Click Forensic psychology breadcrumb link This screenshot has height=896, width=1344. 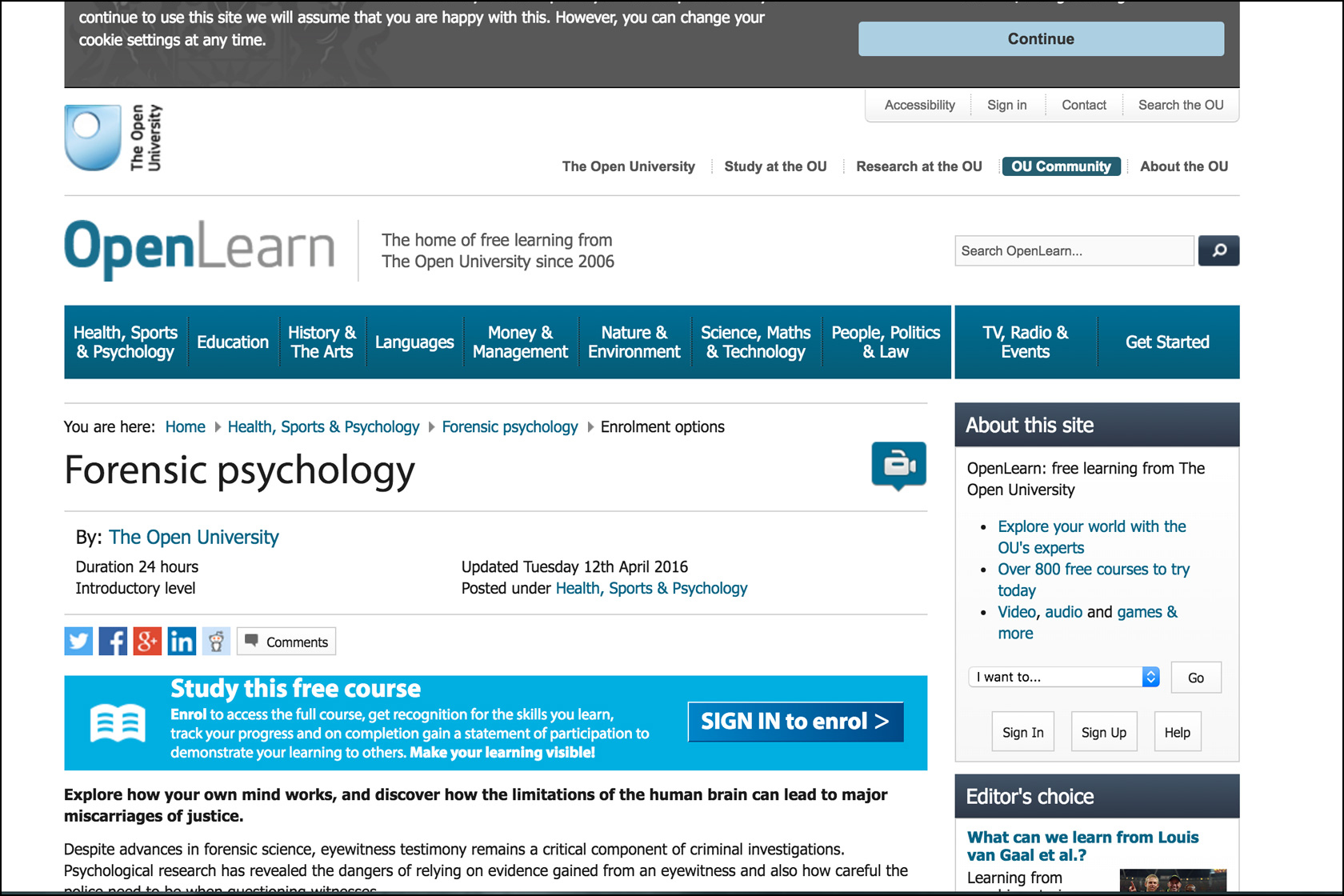[510, 427]
